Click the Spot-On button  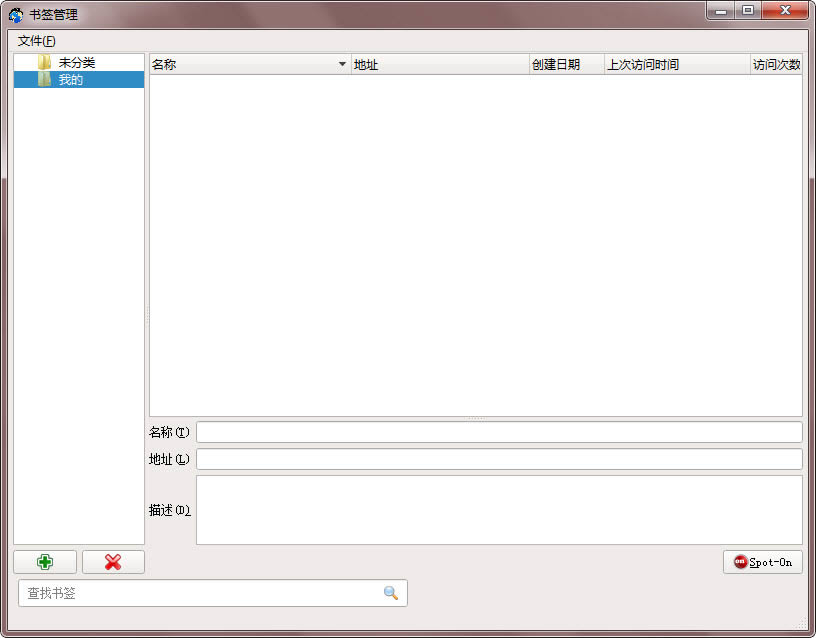762,562
